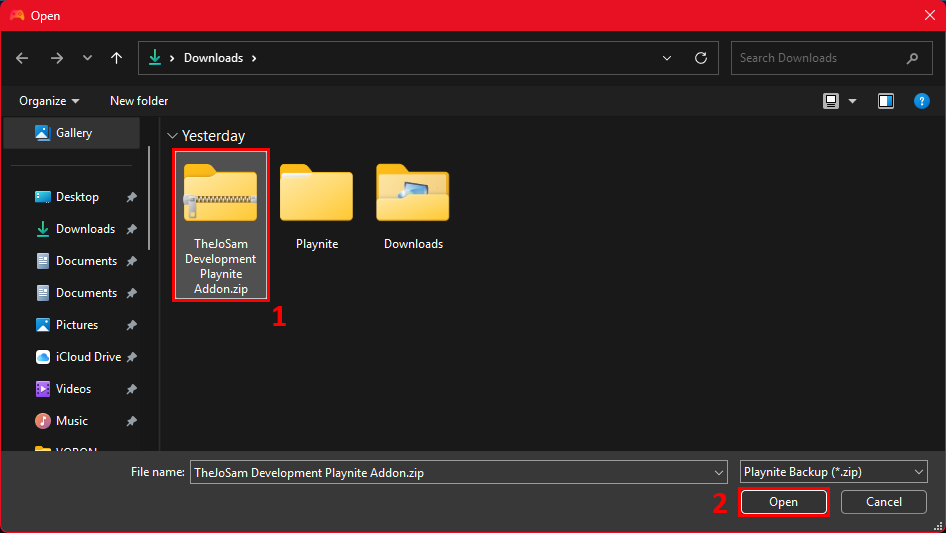Expand the address bar history dropdown

667,58
